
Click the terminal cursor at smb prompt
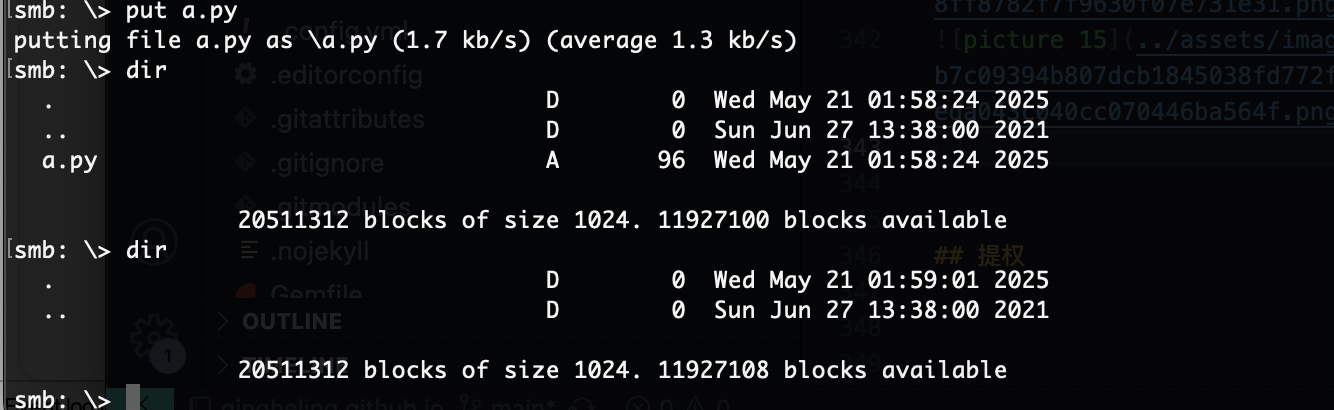pos(133,398)
